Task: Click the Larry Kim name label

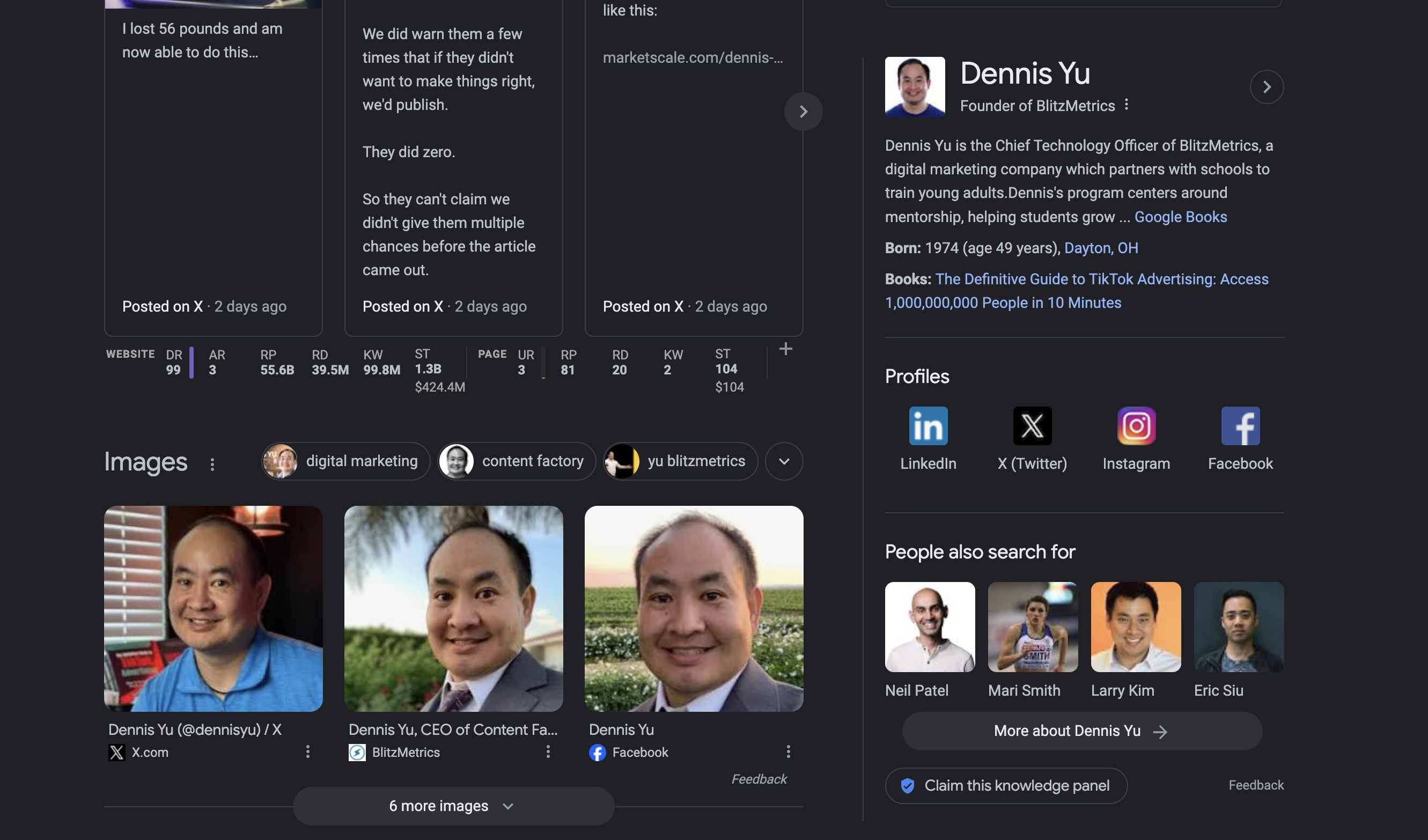Action: [x=1122, y=690]
